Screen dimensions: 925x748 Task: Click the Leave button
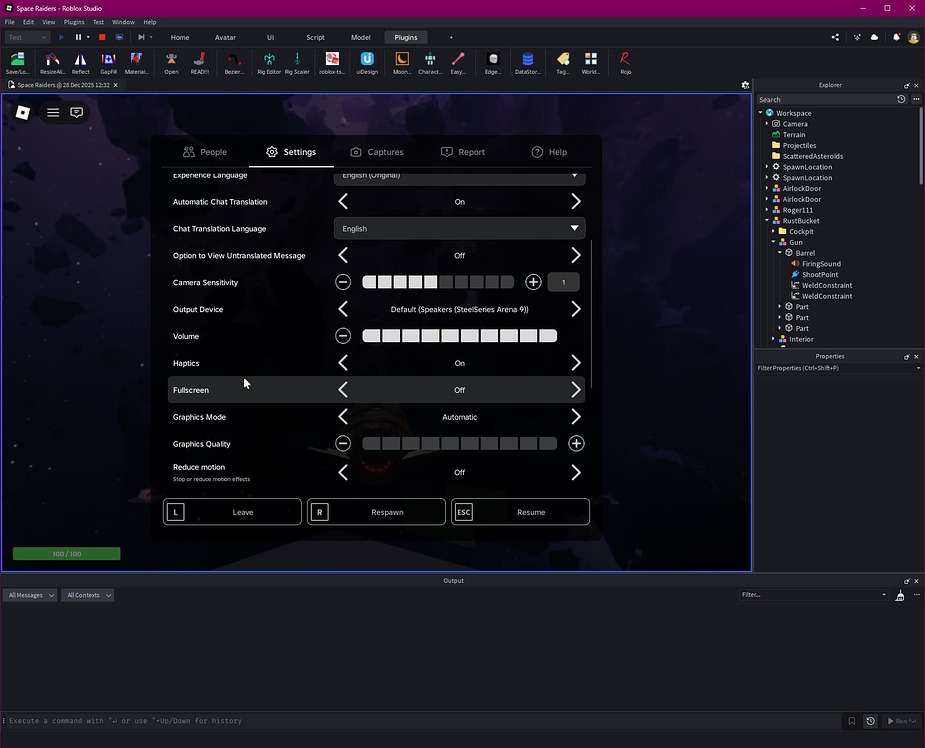pos(232,512)
